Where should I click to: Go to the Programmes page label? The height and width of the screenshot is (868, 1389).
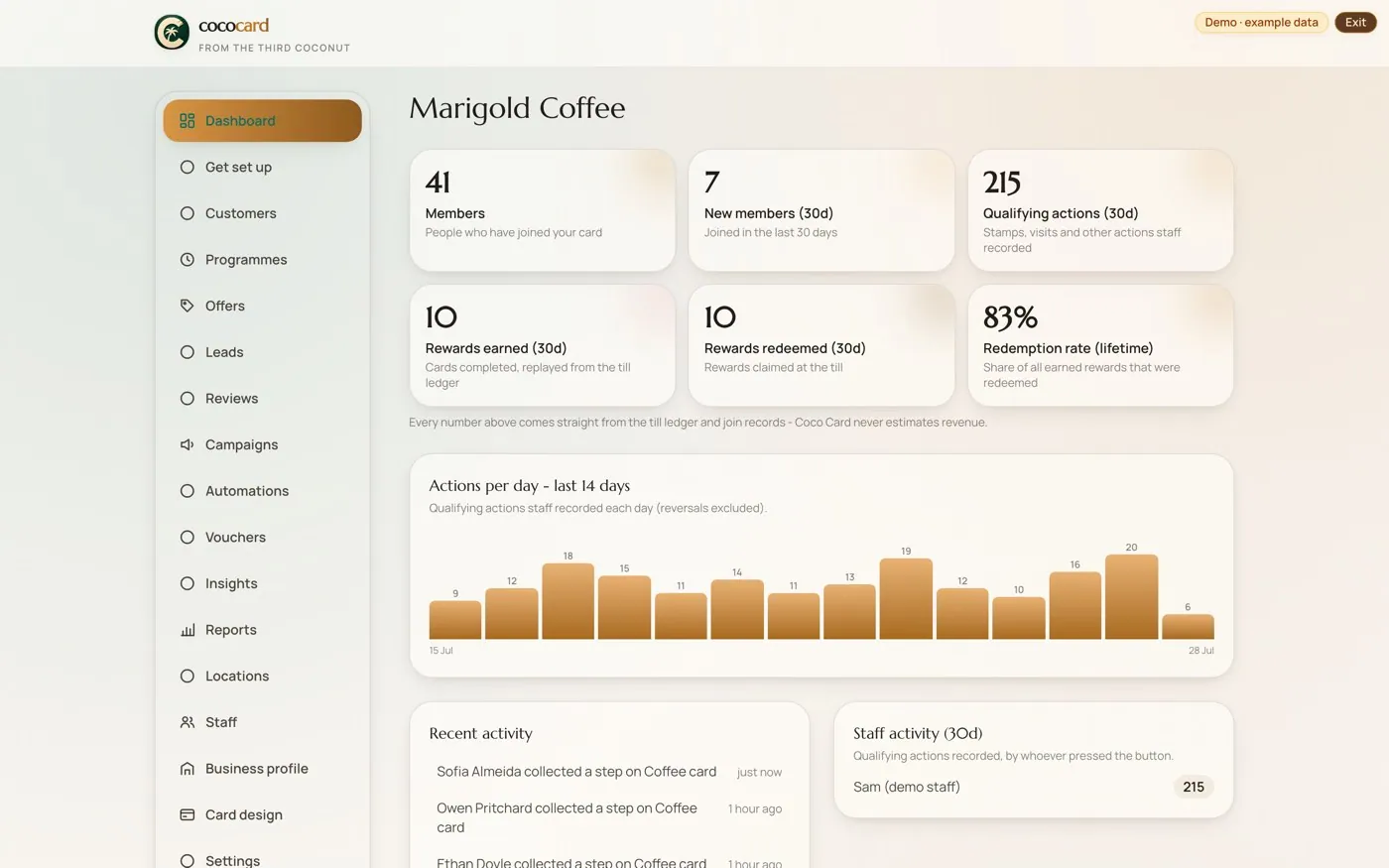246,260
